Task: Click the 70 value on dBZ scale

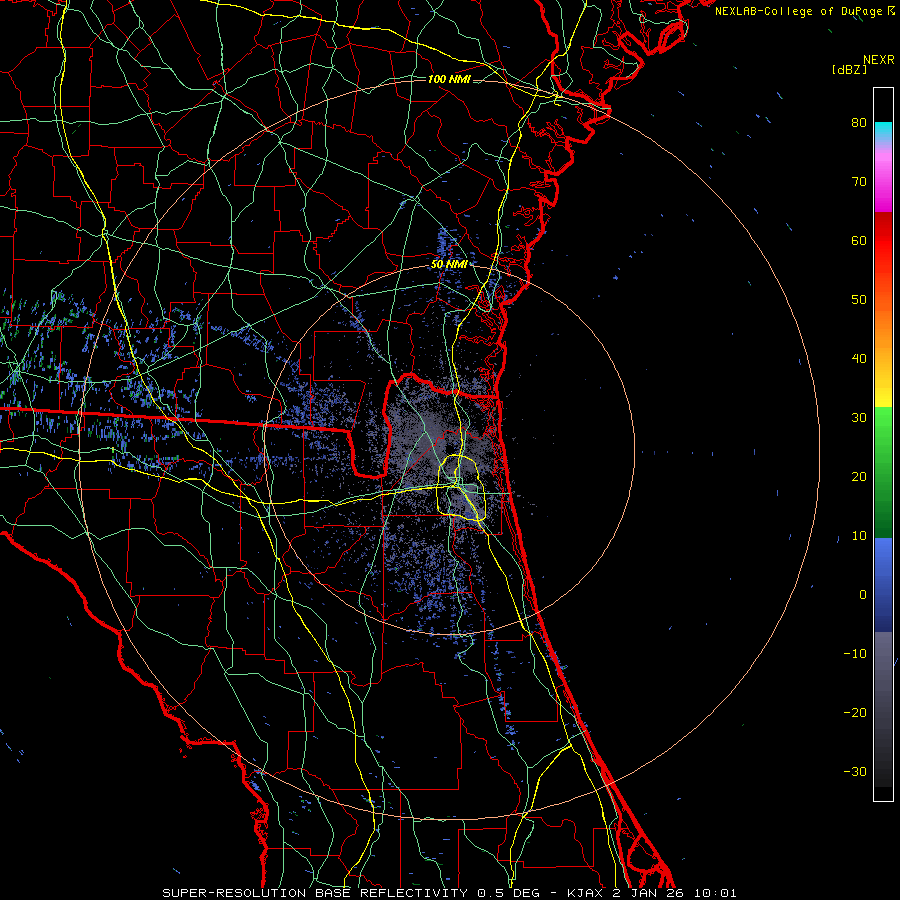Action: 859,181
